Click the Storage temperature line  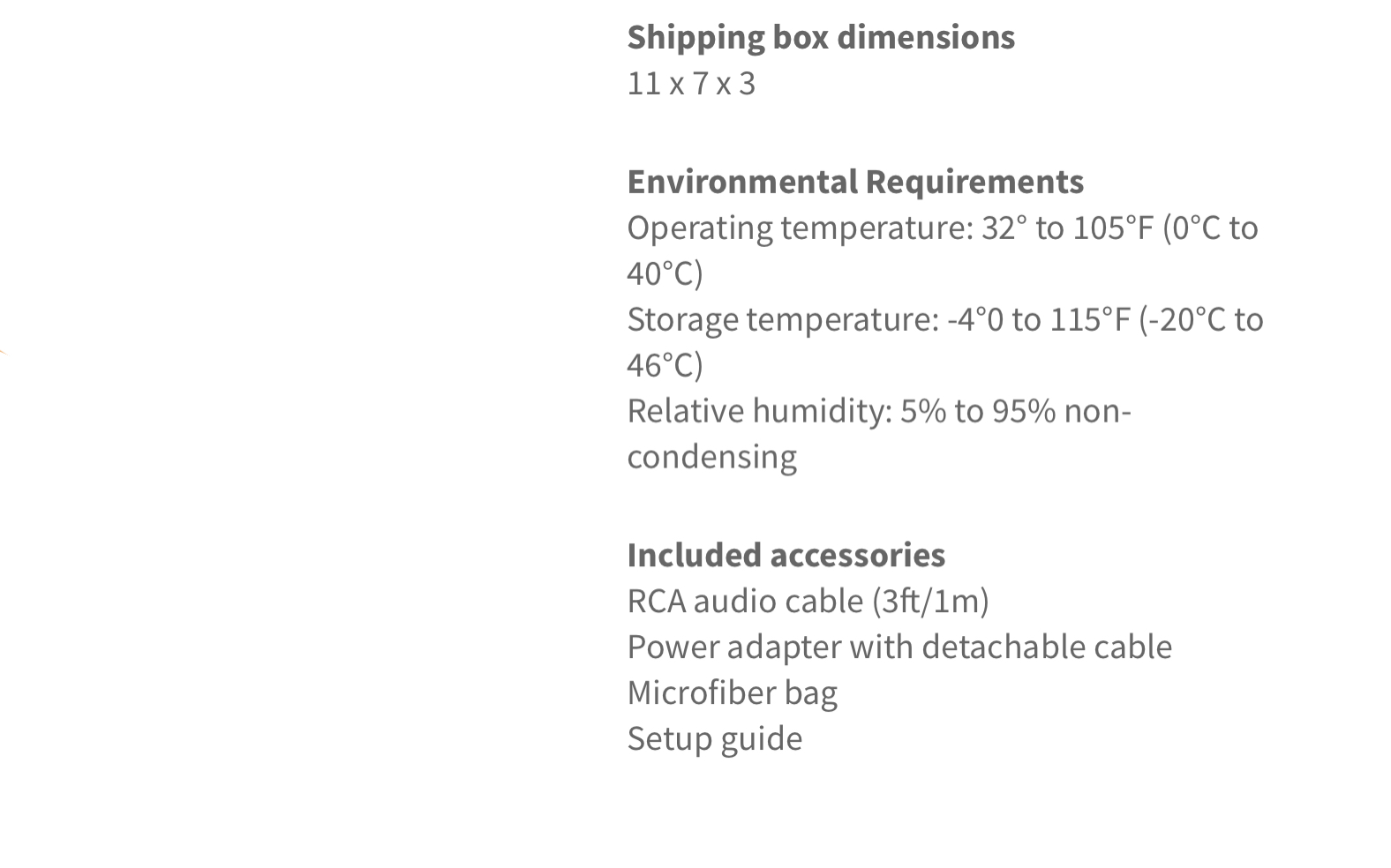point(945,319)
